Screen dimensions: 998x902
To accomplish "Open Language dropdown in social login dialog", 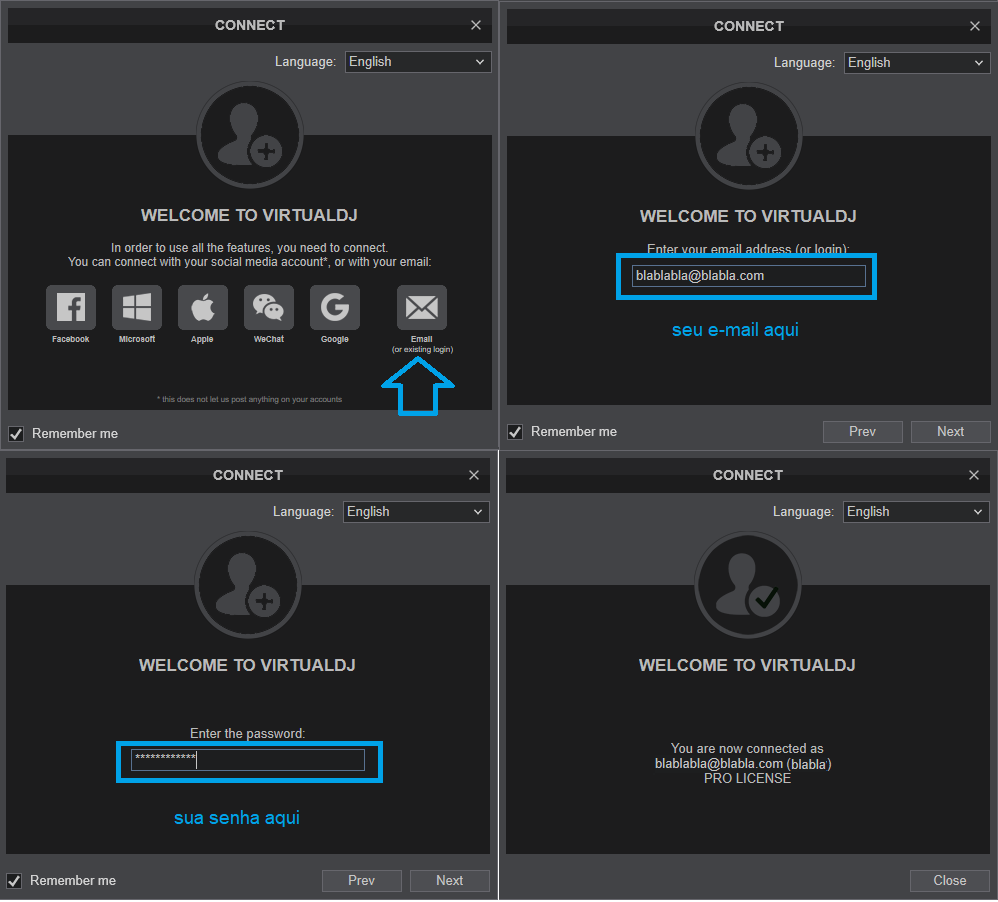I will point(418,62).
